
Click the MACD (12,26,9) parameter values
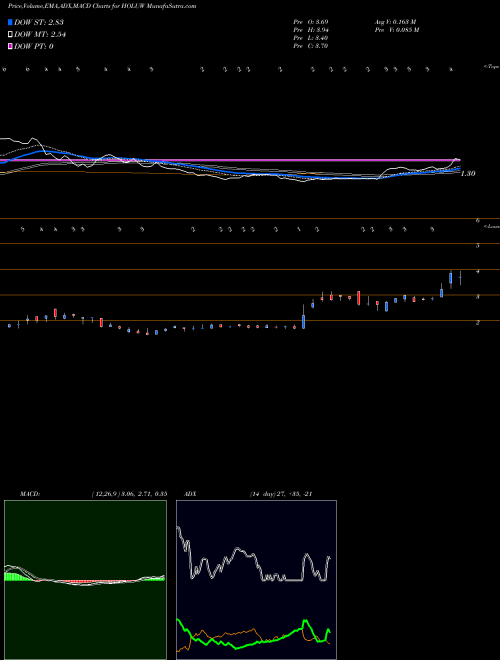coord(130,494)
